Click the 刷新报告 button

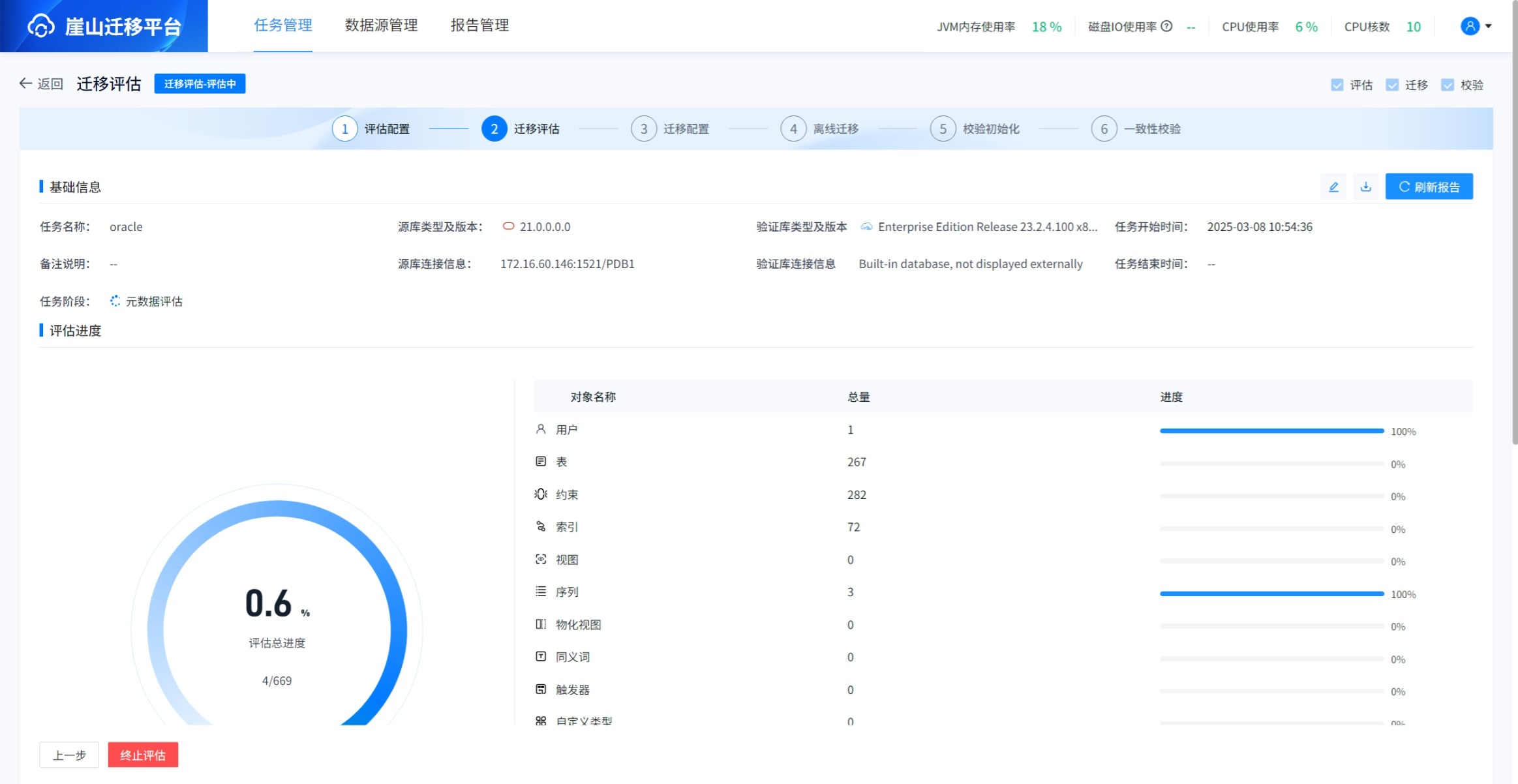tap(1429, 187)
